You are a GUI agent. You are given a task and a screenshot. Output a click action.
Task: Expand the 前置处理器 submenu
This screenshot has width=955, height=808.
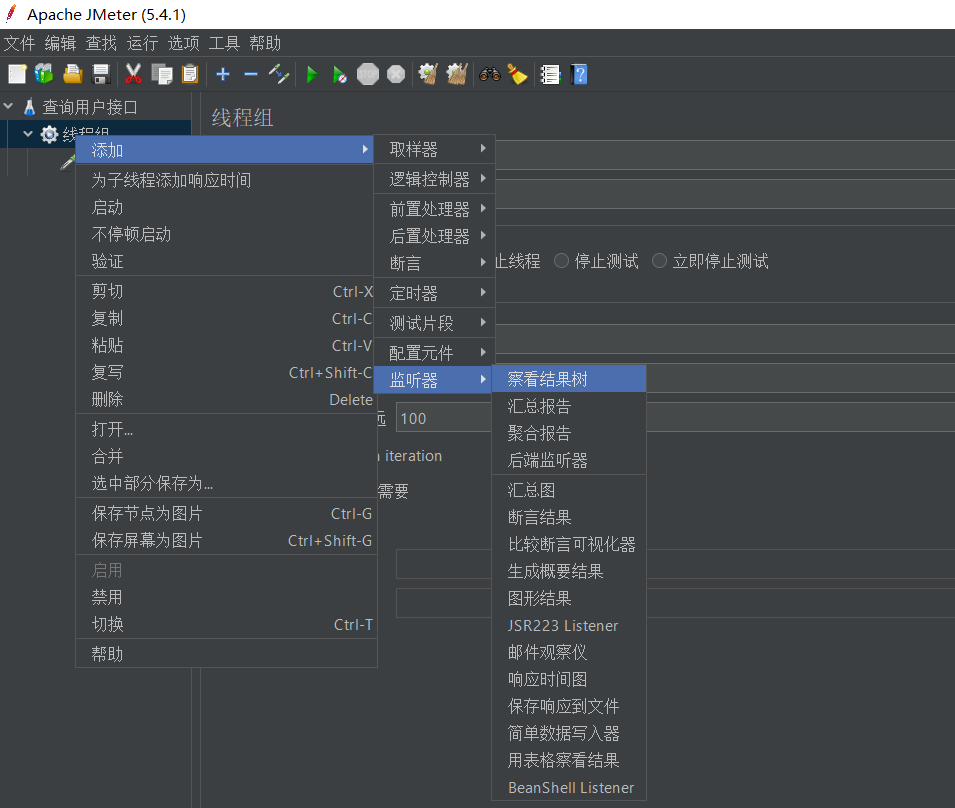pyautogui.click(x=434, y=209)
